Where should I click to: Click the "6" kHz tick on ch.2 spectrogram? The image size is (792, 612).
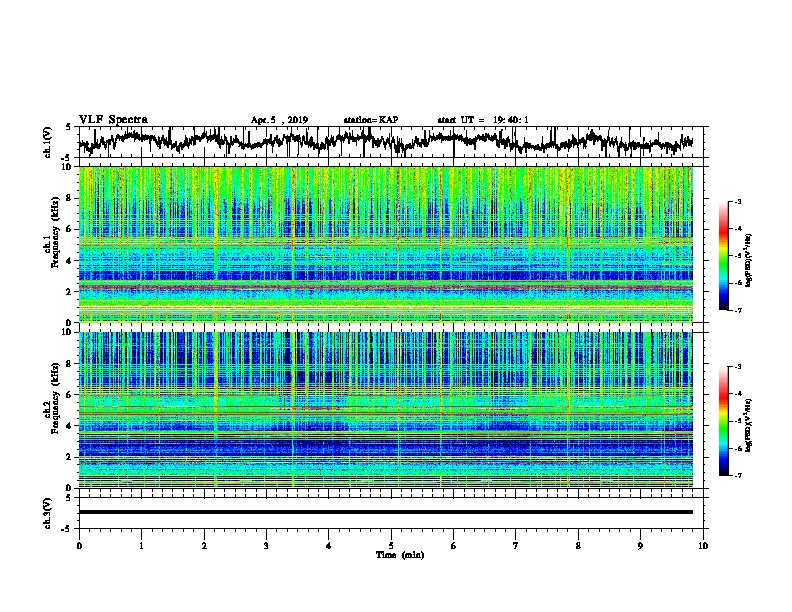click(x=70, y=395)
